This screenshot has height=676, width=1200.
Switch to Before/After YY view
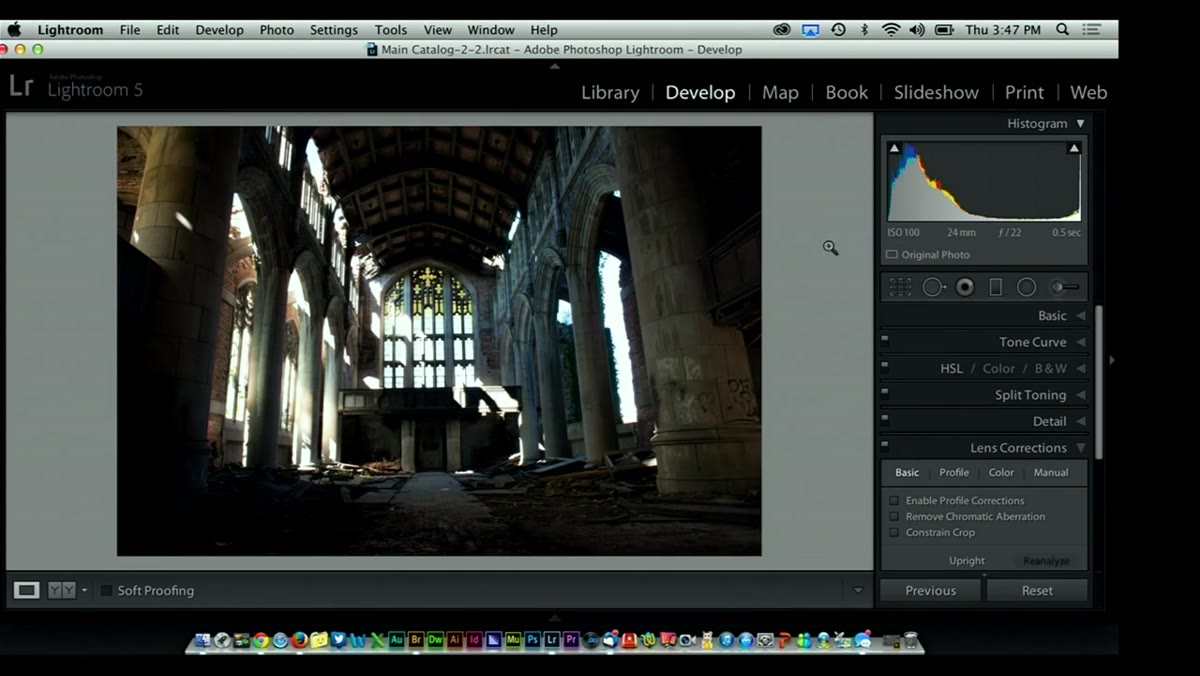click(62, 590)
